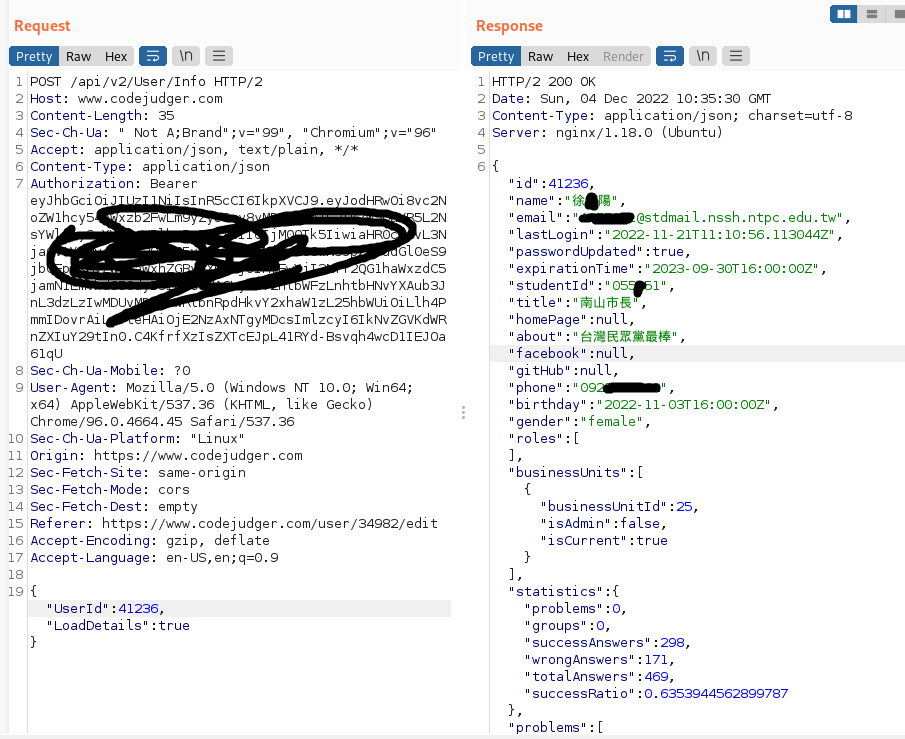Click the POST /api/v2/User/Info line
905x739 pixels.
[x=146, y=81]
